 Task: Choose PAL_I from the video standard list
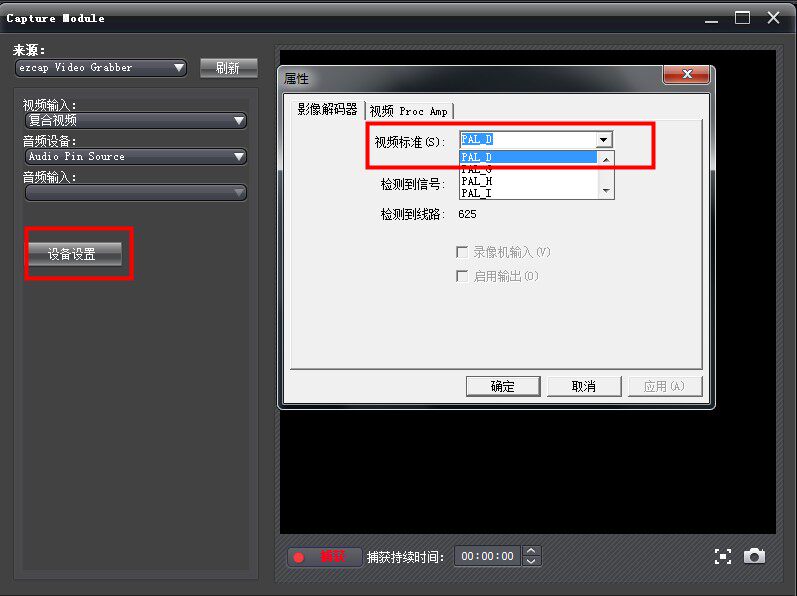coord(529,193)
